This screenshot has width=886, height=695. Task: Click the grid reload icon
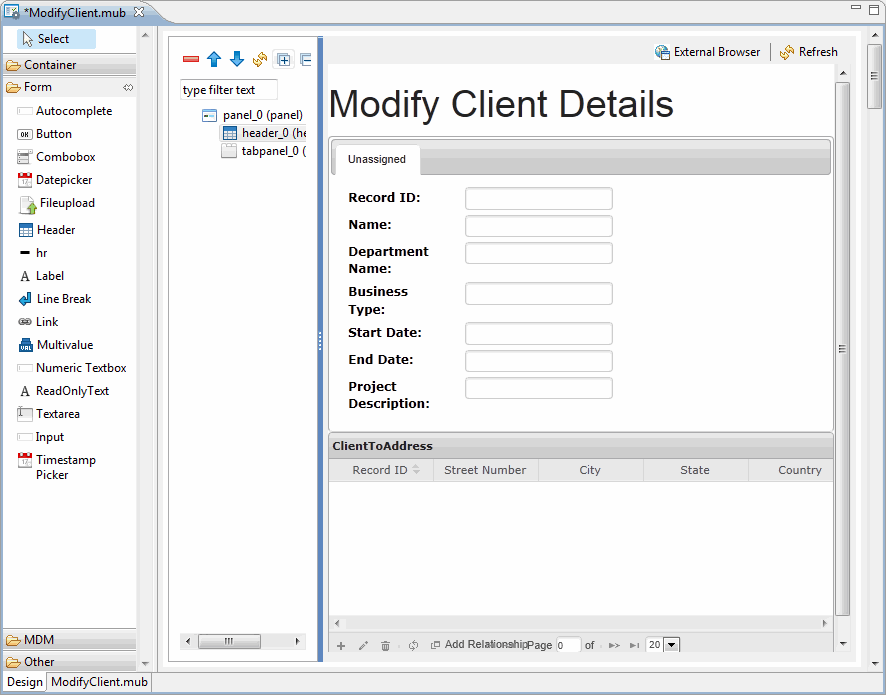click(413, 645)
